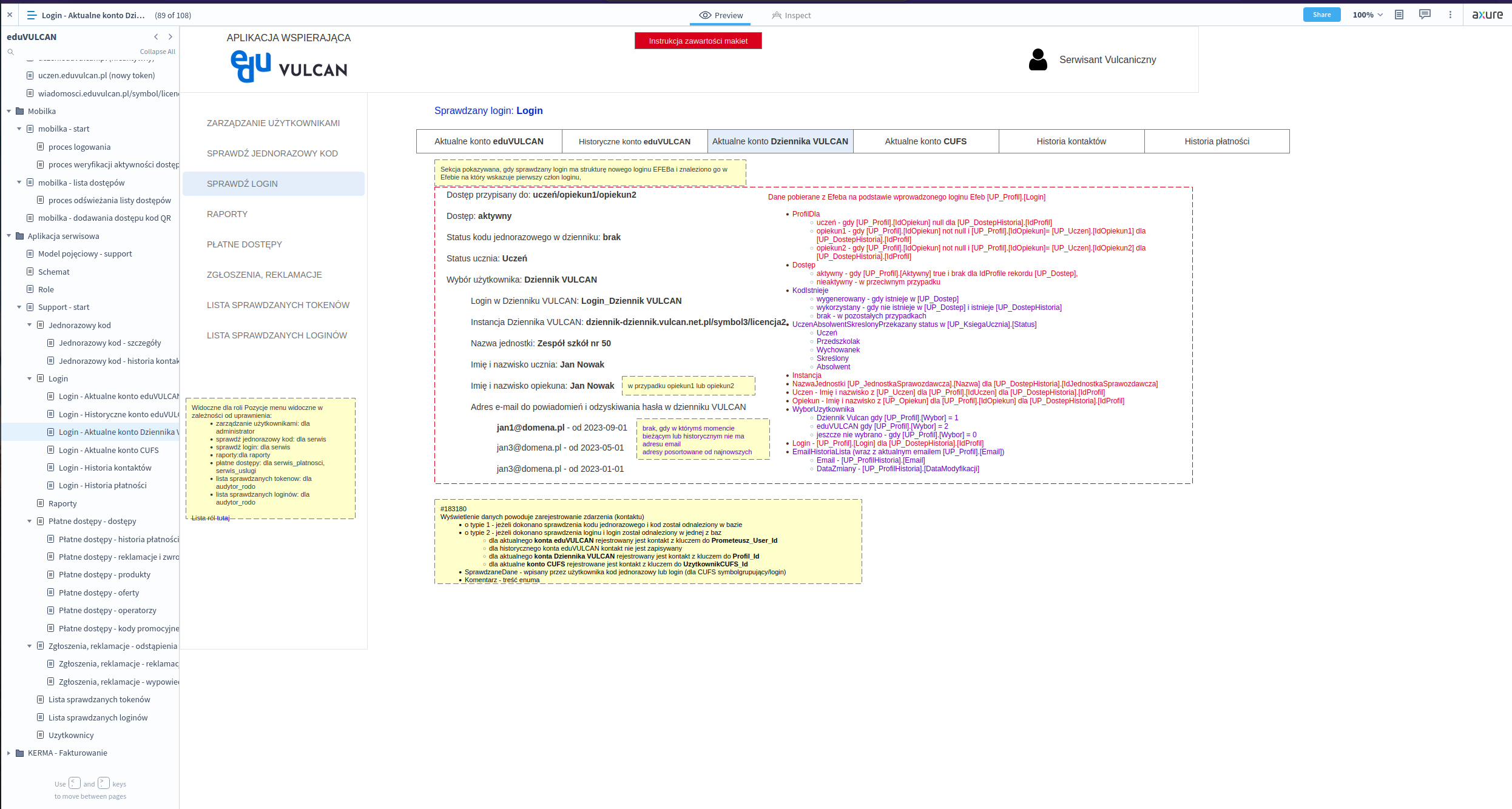
Task: Open the comments speech bubble icon
Action: [1425, 15]
